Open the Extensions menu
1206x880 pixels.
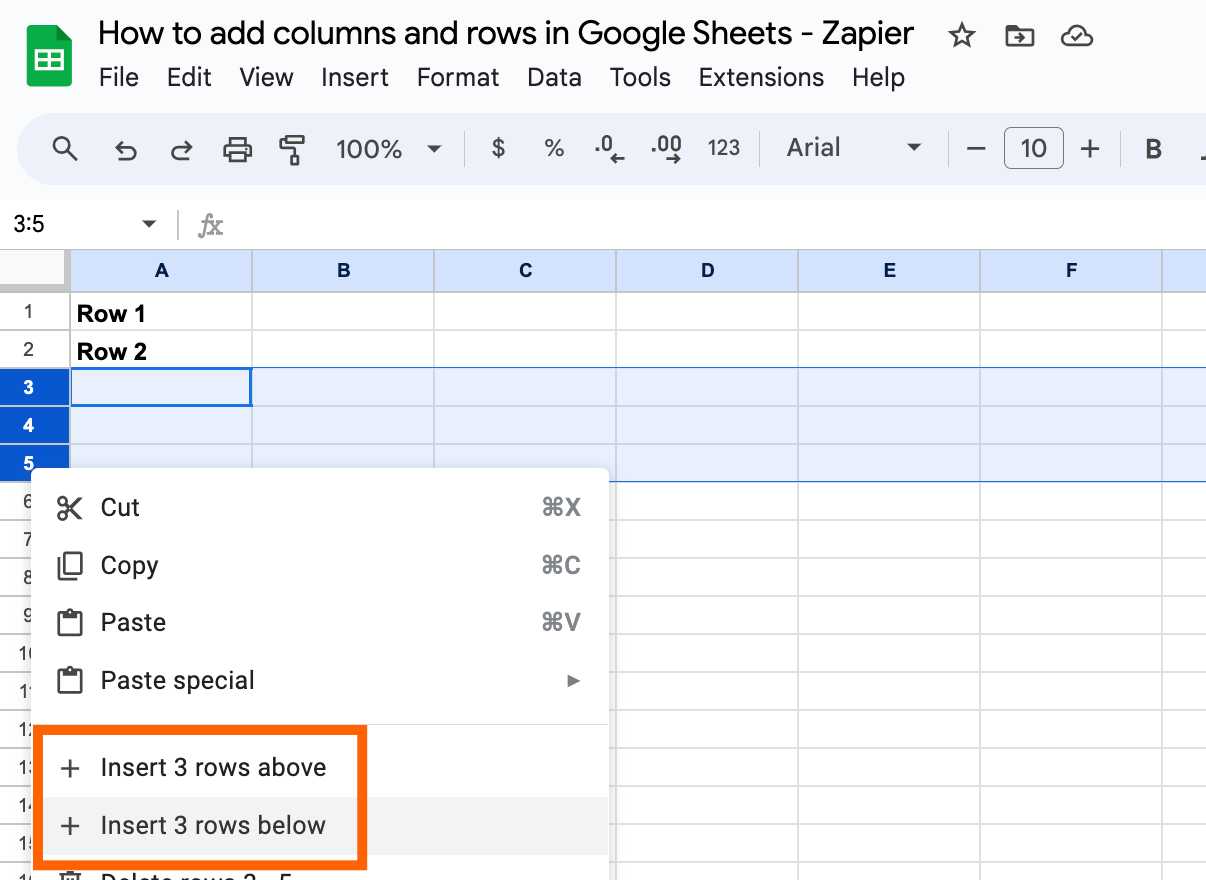tap(761, 78)
